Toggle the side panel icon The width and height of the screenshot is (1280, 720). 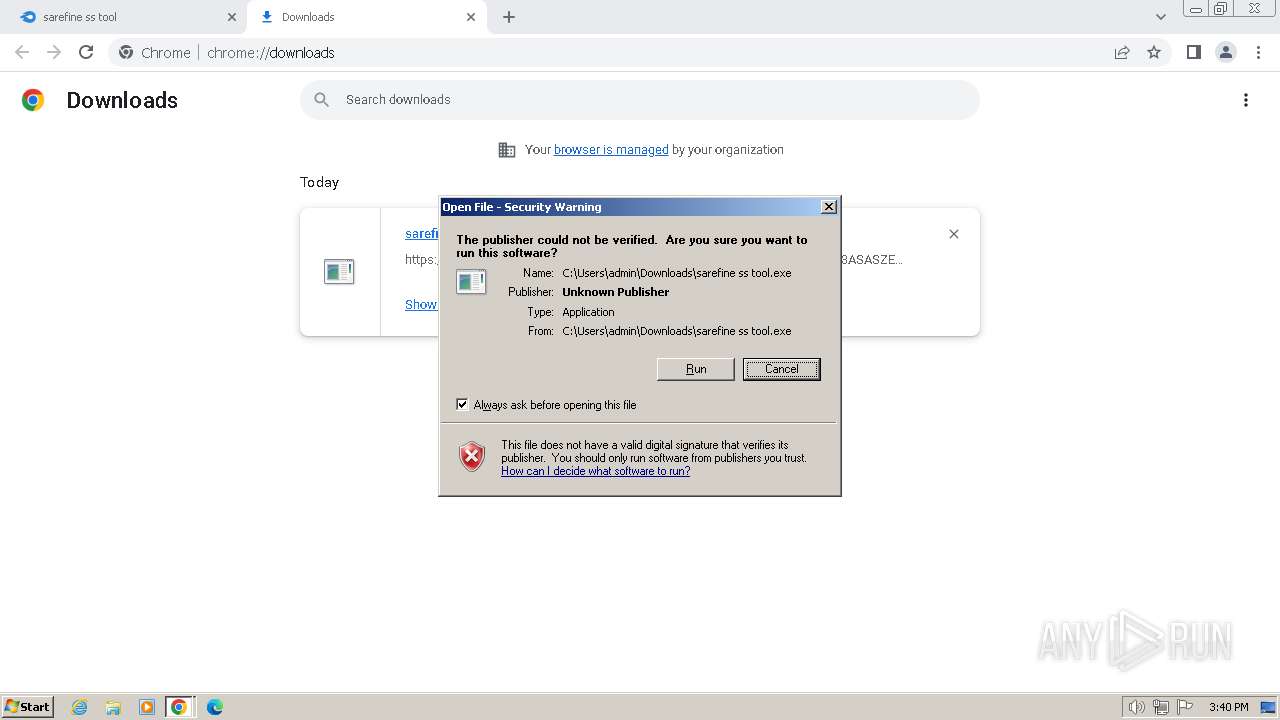[x=1193, y=52]
